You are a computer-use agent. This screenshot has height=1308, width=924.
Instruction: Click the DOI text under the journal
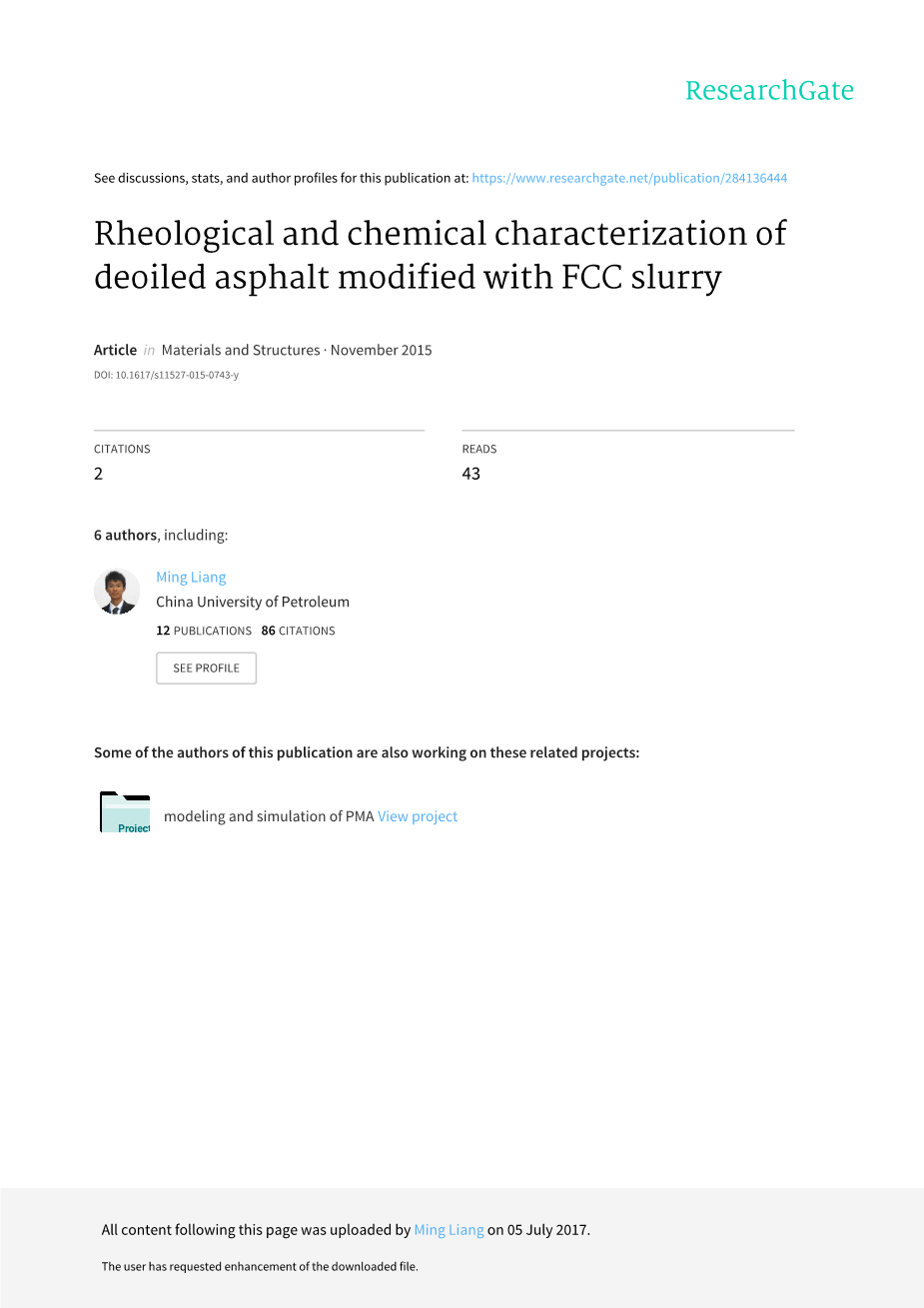(166, 376)
